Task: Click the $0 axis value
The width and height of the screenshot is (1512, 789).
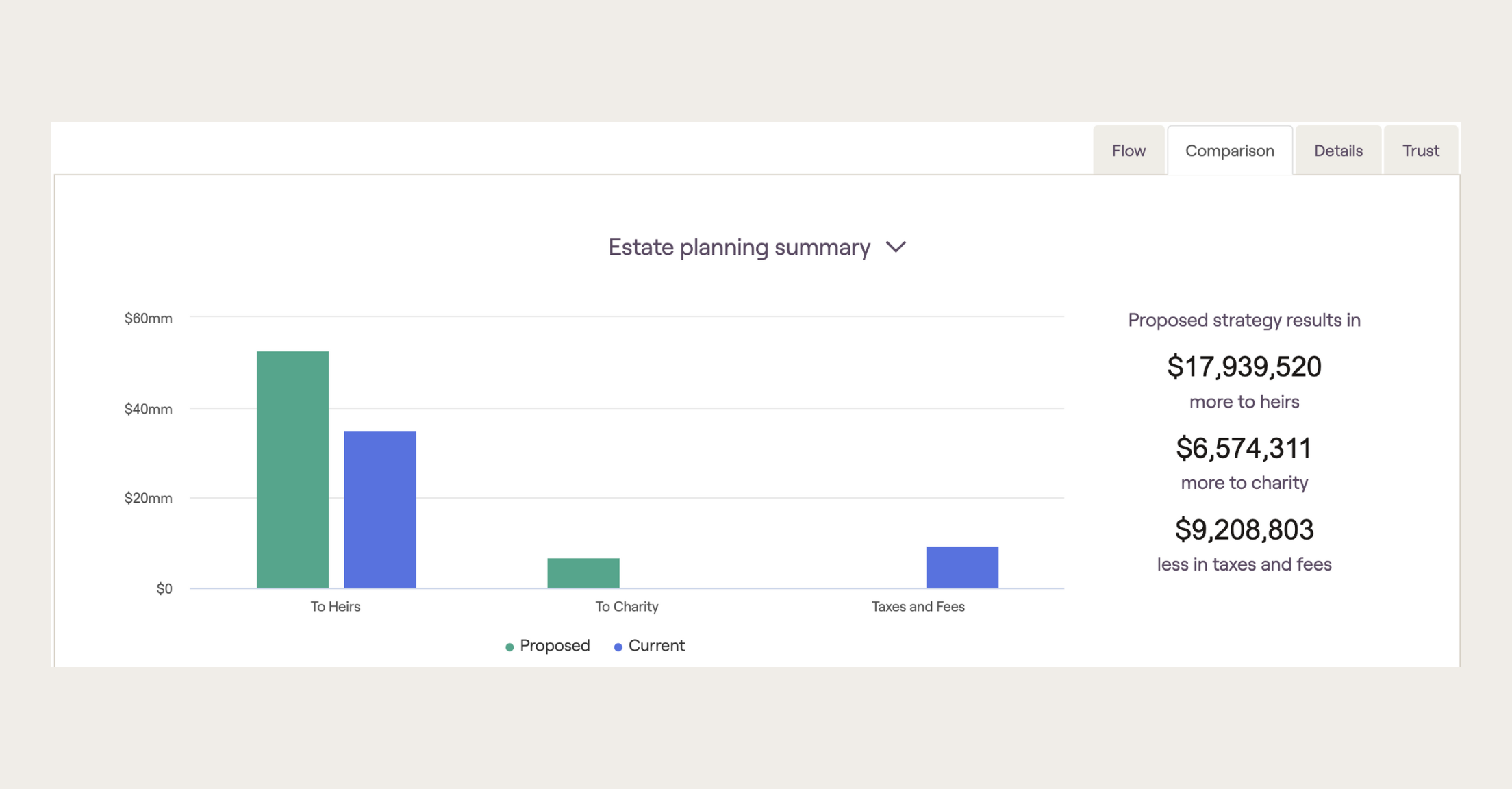Action: point(164,589)
